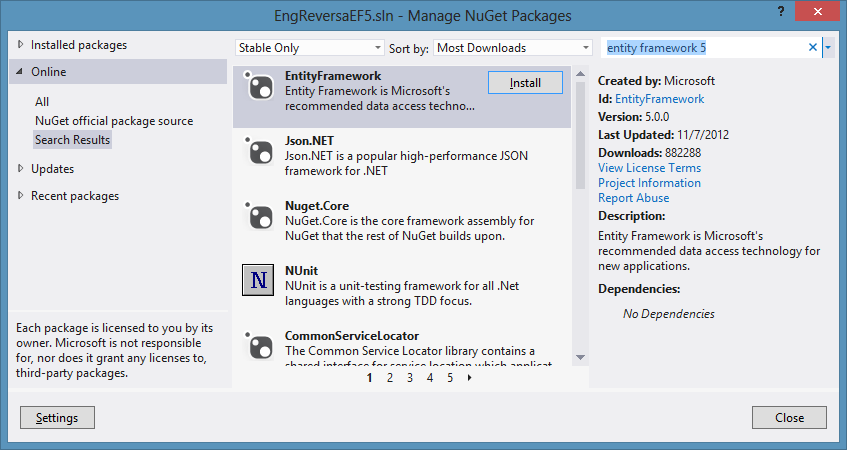Go to results page 3
Screen dimensions: 847x450
tap(410, 378)
